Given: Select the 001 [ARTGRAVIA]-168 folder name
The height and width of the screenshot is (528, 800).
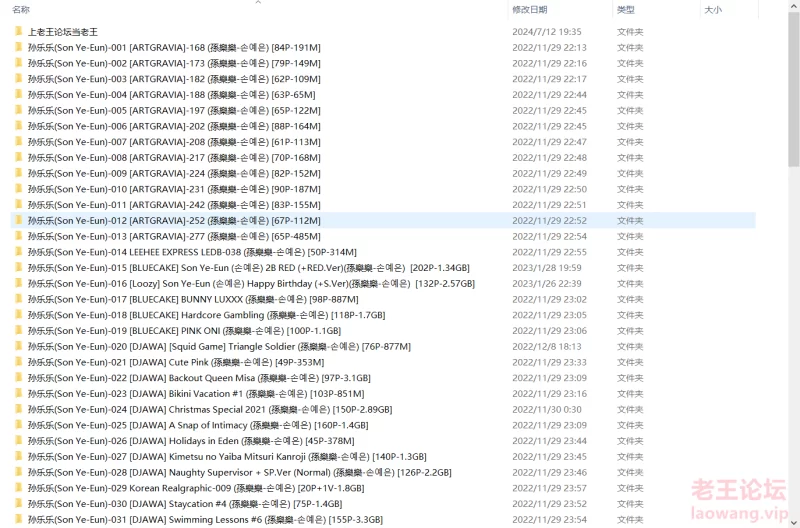Looking at the screenshot, I should click(174, 47).
